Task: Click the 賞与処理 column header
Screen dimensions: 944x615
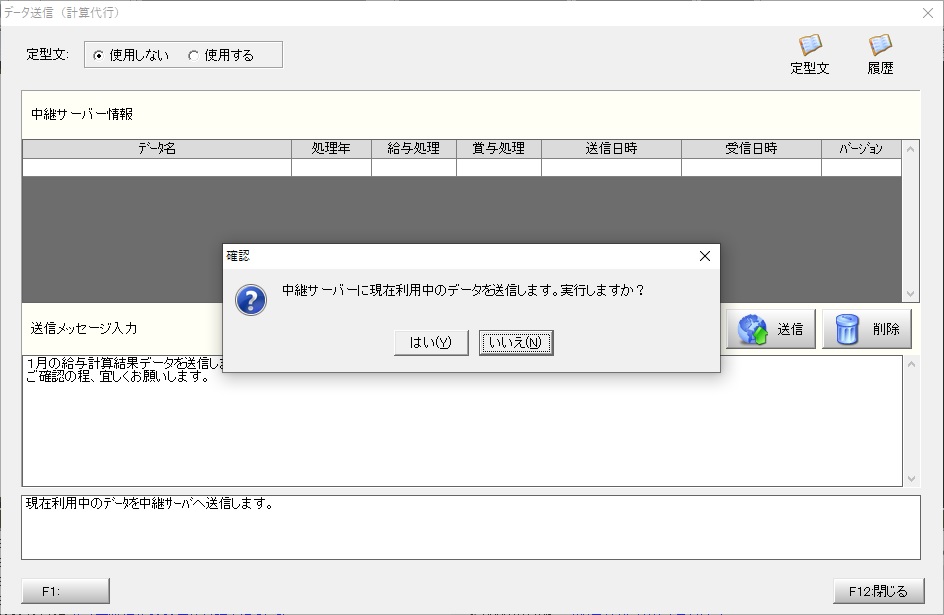Action: click(x=498, y=149)
